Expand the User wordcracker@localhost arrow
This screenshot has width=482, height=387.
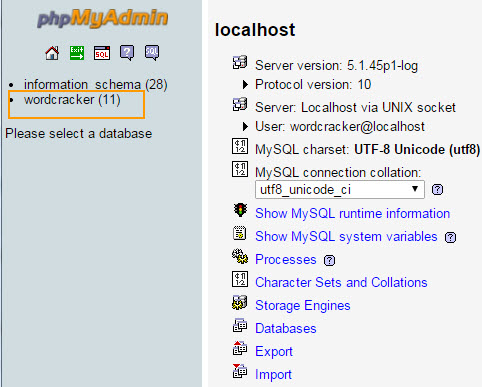(245, 126)
